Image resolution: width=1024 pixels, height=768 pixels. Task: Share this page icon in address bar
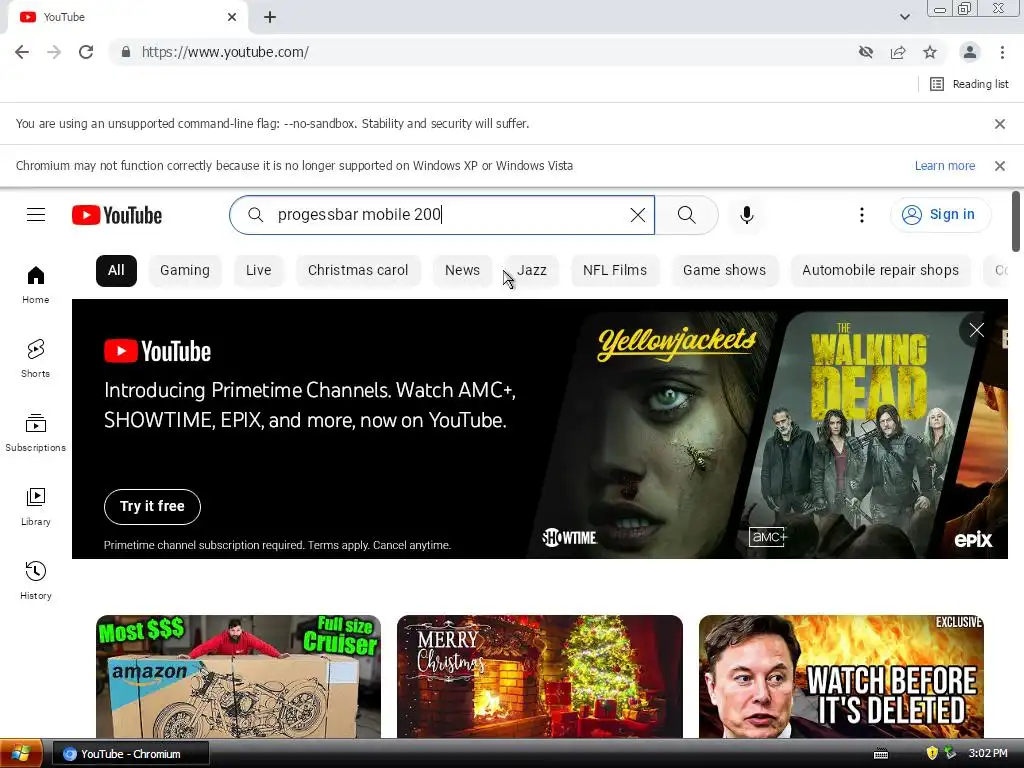[898, 52]
